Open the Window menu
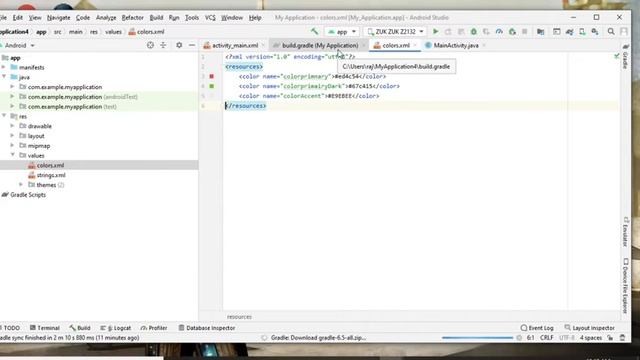 (x=232, y=18)
